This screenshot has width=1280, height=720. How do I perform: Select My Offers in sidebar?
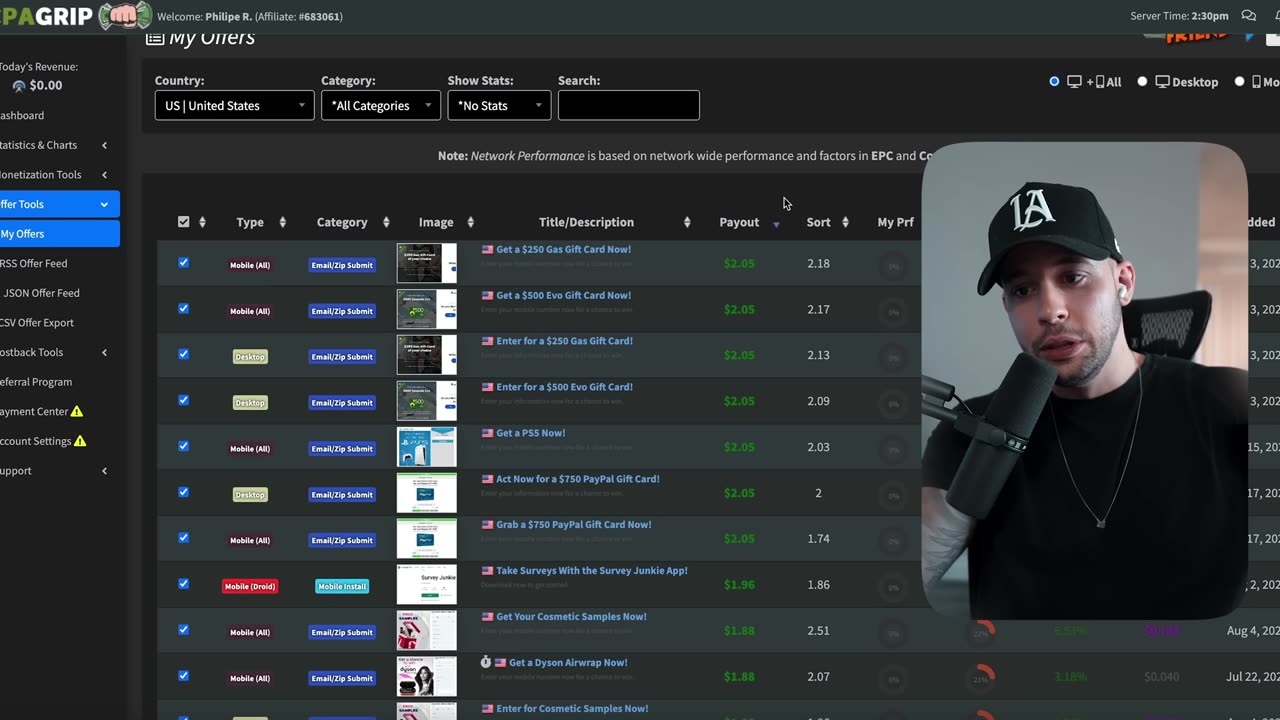click(58, 234)
